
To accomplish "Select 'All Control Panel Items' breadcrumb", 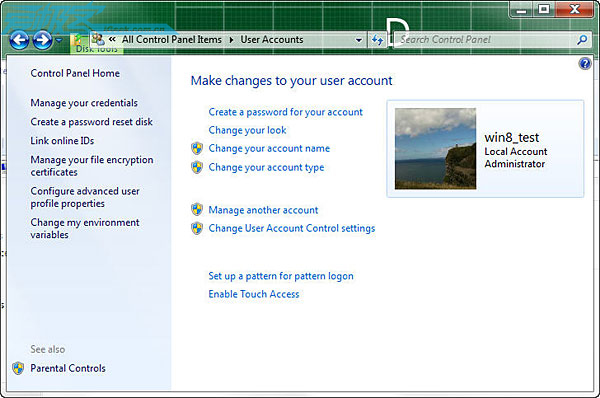I will point(172,40).
